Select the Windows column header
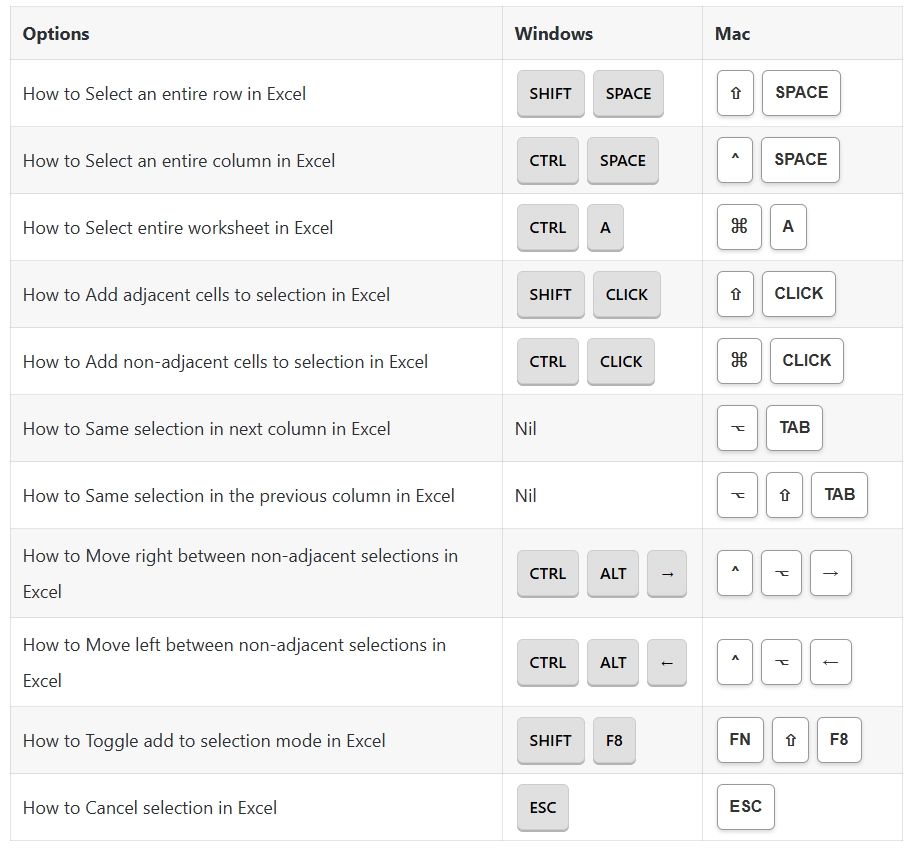 pos(553,34)
